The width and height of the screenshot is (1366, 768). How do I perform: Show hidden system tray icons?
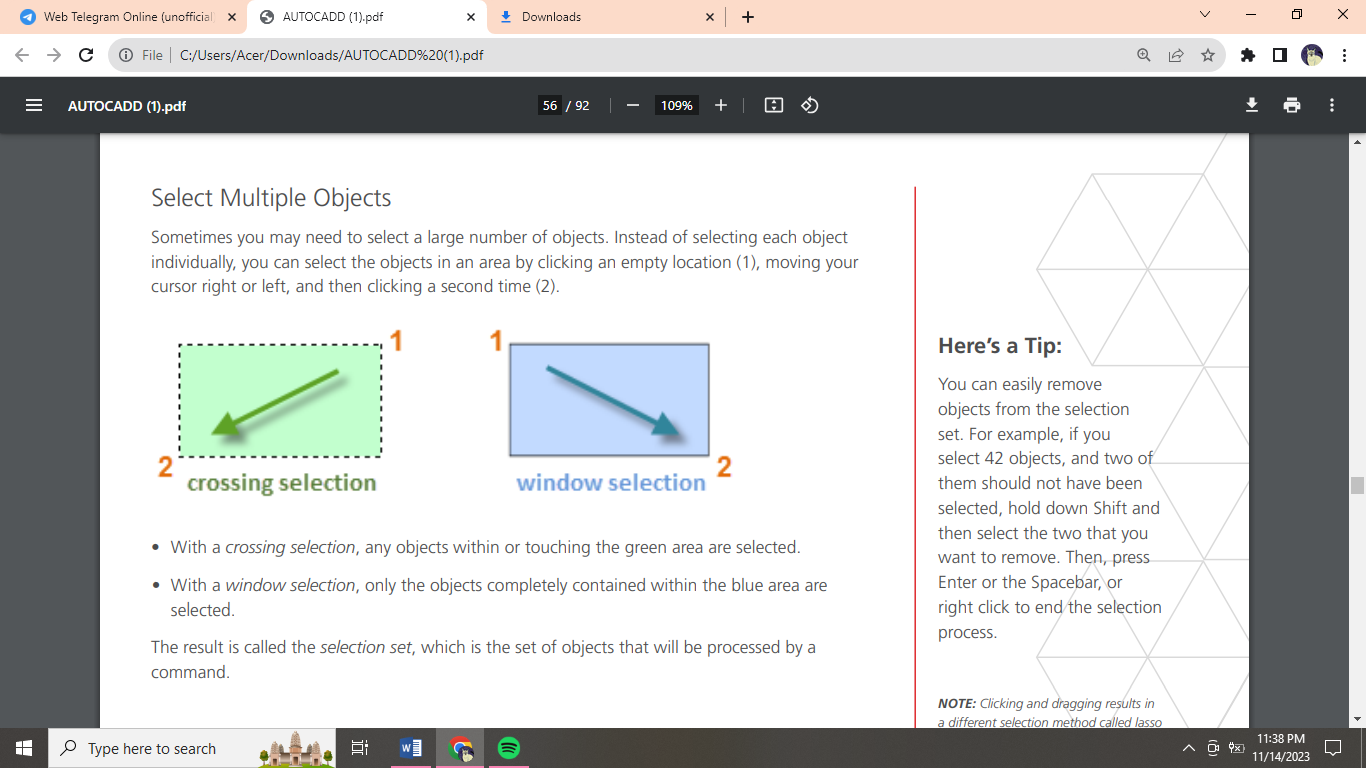pyautogui.click(x=1188, y=748)
